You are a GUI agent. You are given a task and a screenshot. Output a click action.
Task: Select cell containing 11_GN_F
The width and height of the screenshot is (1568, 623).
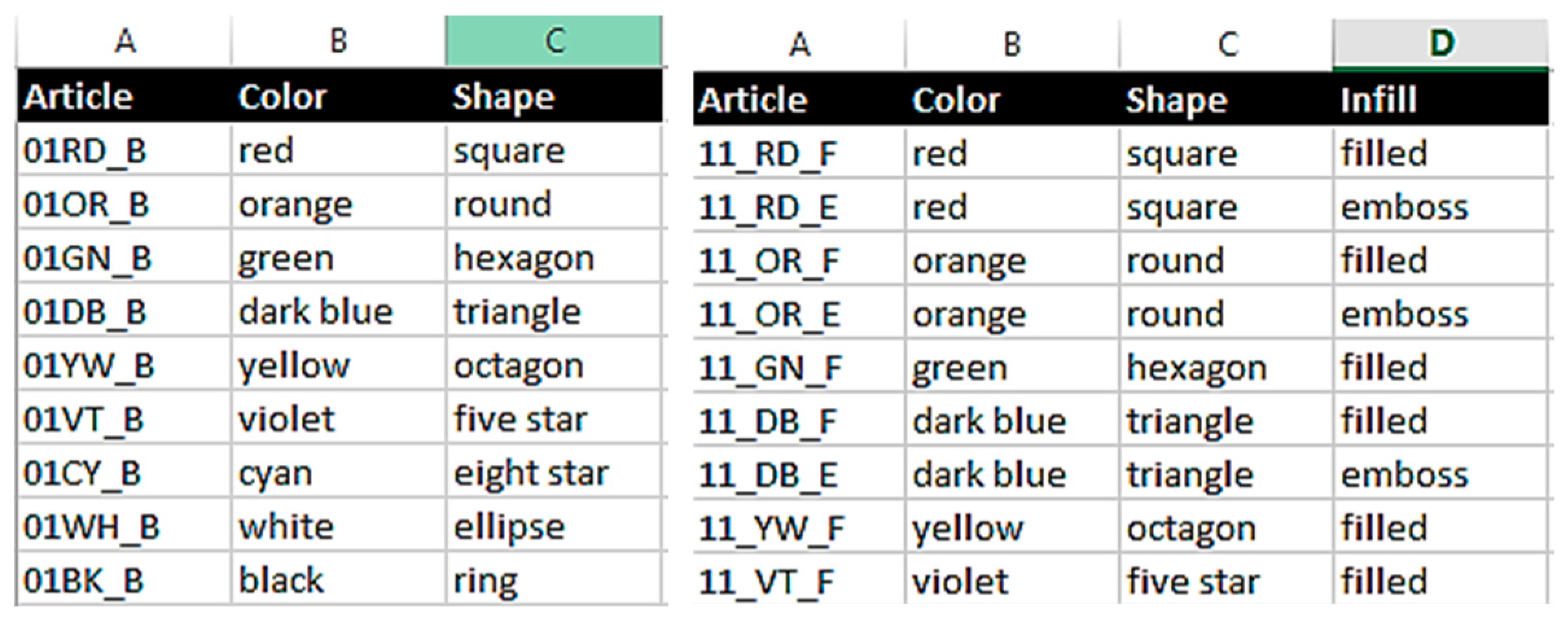pyautogui.click(x=799, y=368)
